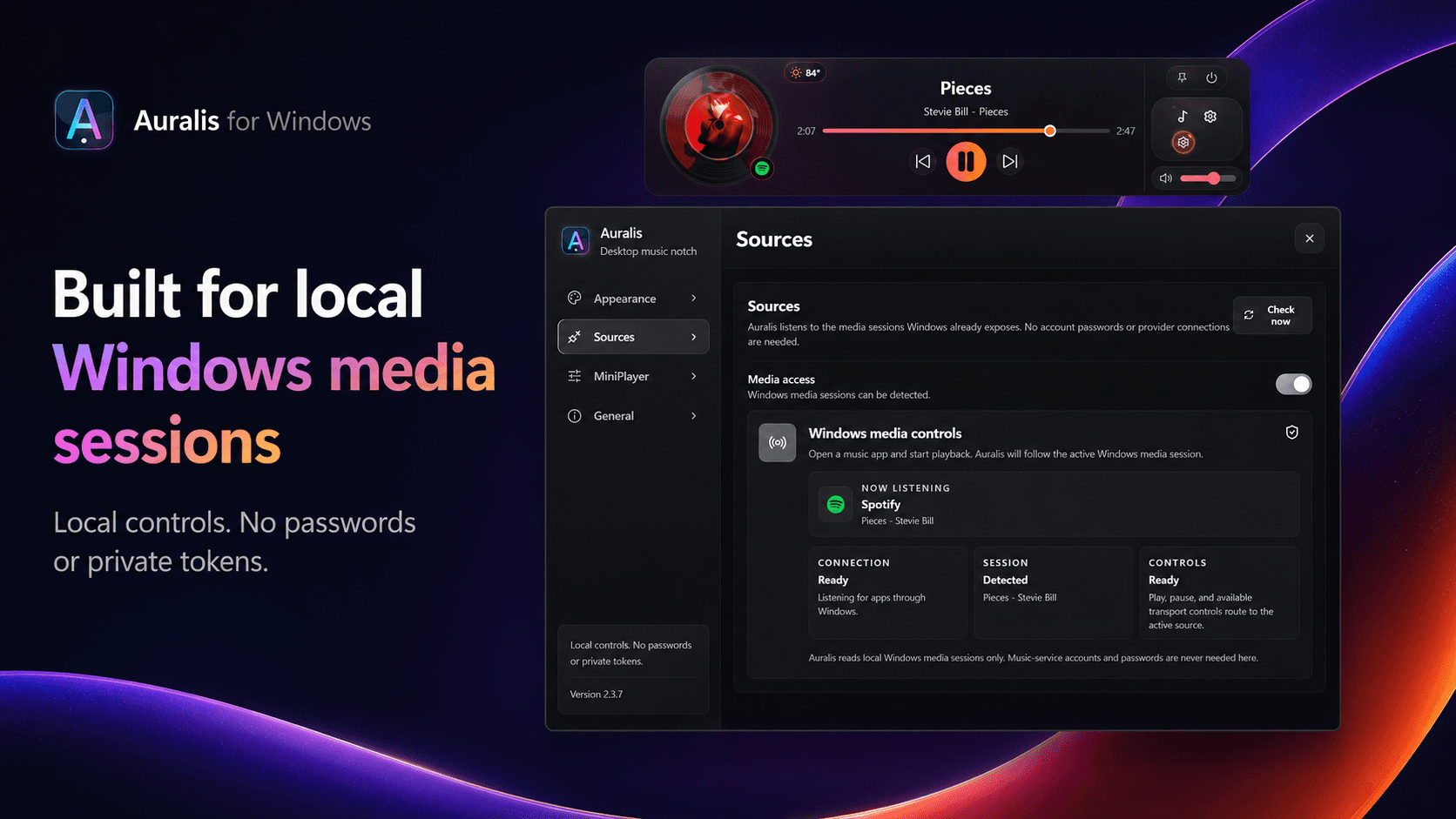Click the MiniPlayer sliders icon
This screenshot has width=1456, height=819.
click(x=575, y=376)
